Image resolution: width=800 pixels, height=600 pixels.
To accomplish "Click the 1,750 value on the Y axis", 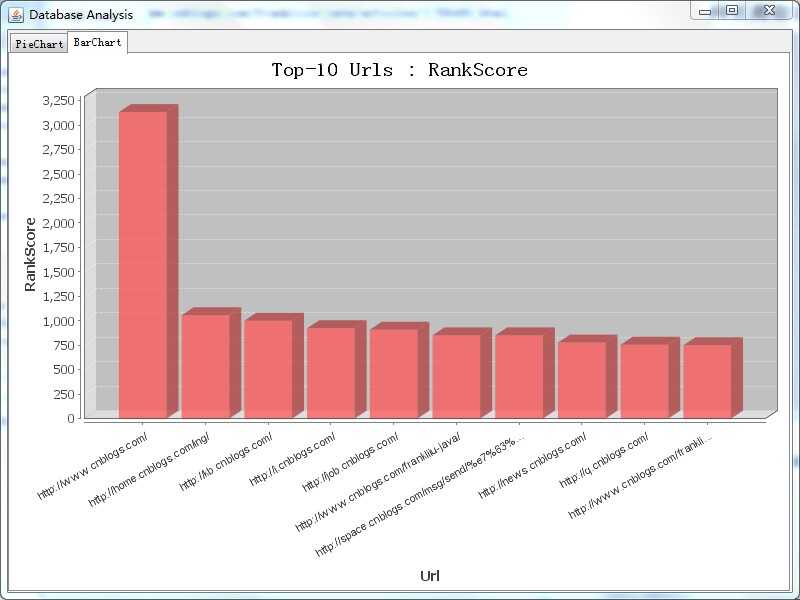I will [x=58, y=247].
